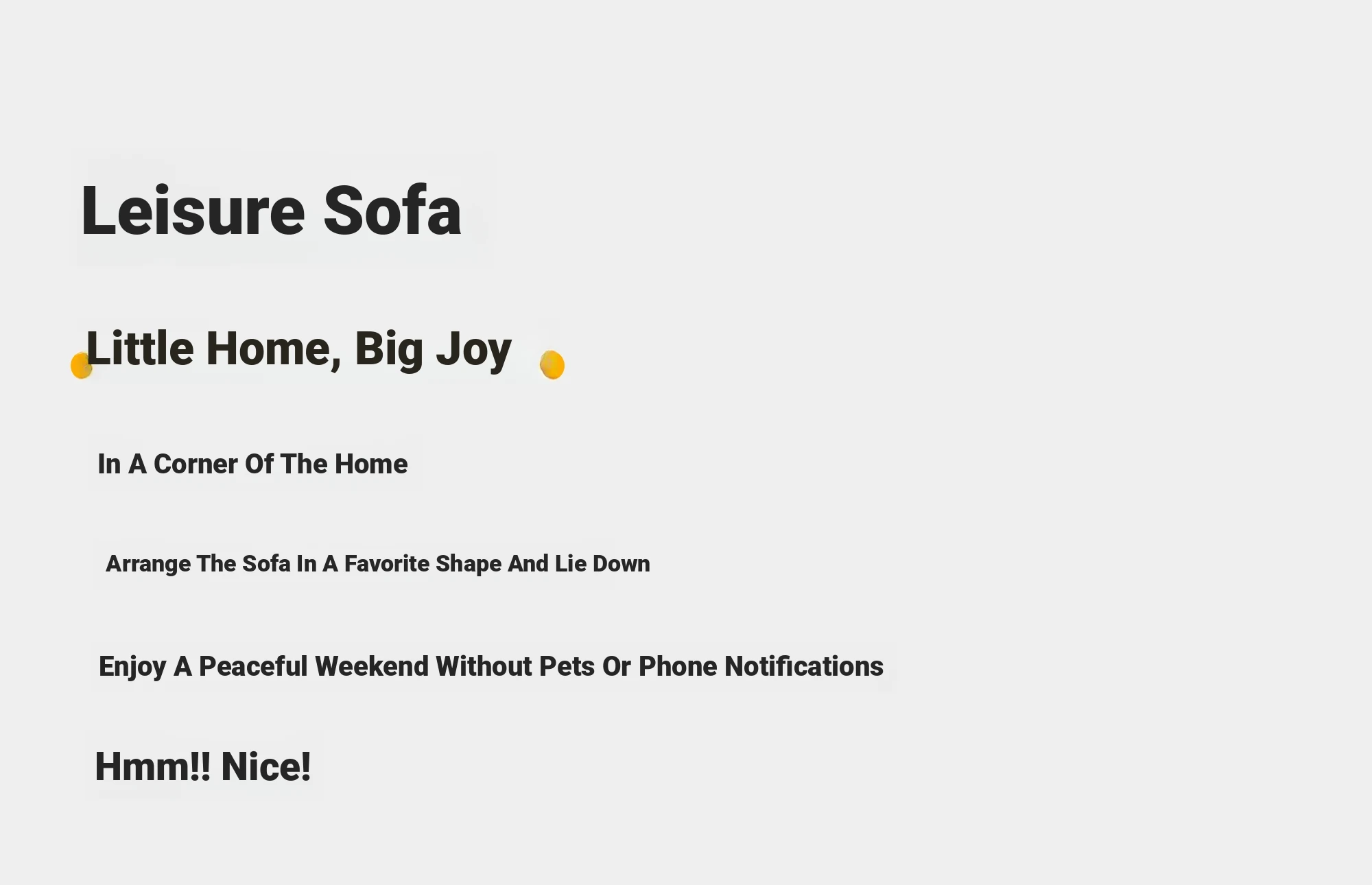Click the yellow dot right of "Big Joy"

[552, 365]
